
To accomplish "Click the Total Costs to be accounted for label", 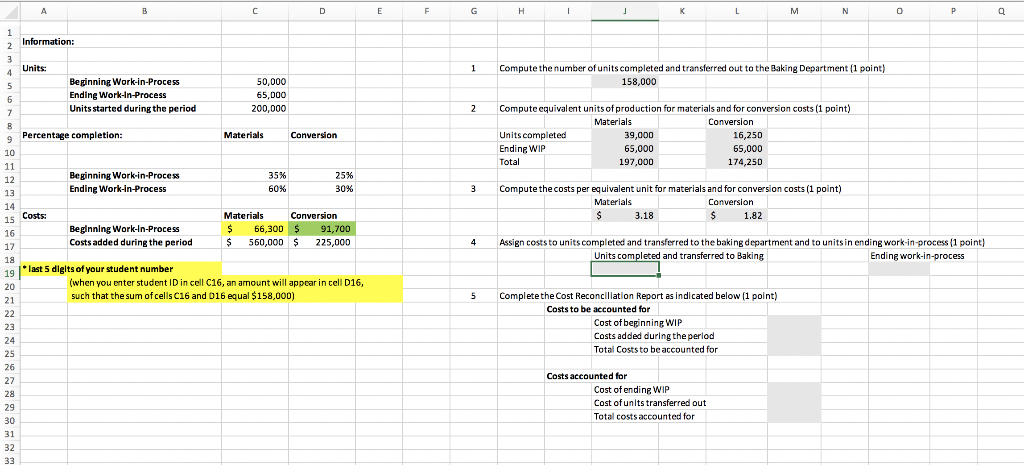I will tap(656, 349).
